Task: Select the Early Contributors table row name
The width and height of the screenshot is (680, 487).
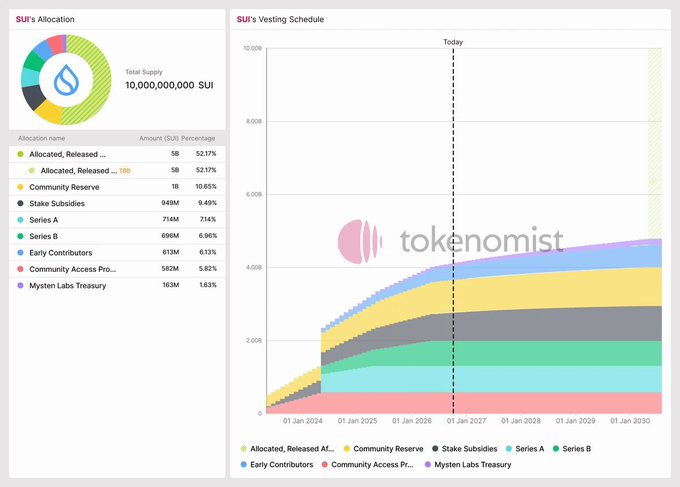Action: click(x=61, y=253)
